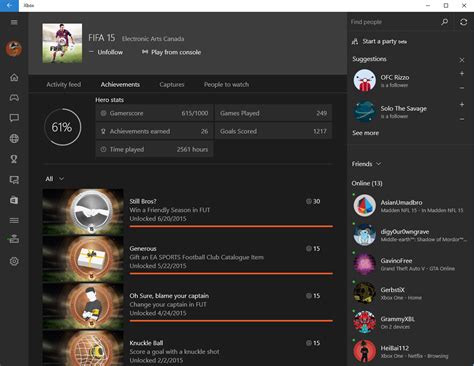This screenshot has width=474, height=366.
Task: Open GerbstiX friend entry
Action: pyautogui.click(x=409, y=293)
